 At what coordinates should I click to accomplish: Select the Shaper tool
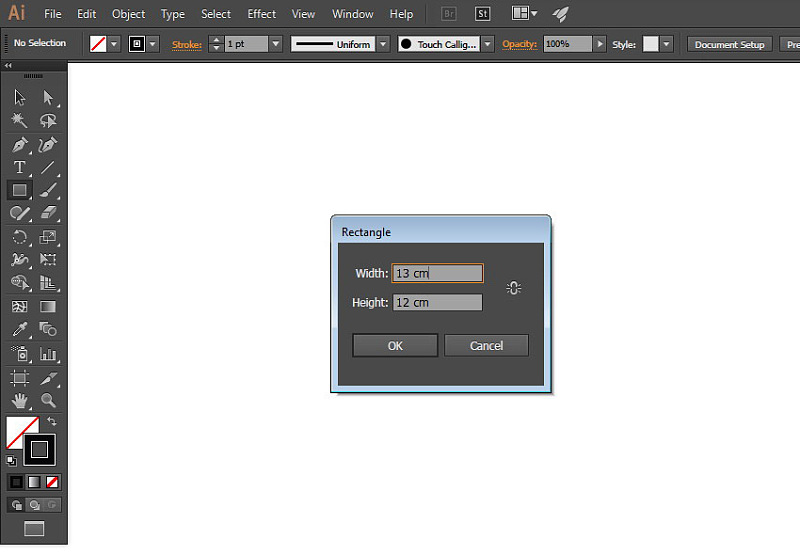point(19,213)
